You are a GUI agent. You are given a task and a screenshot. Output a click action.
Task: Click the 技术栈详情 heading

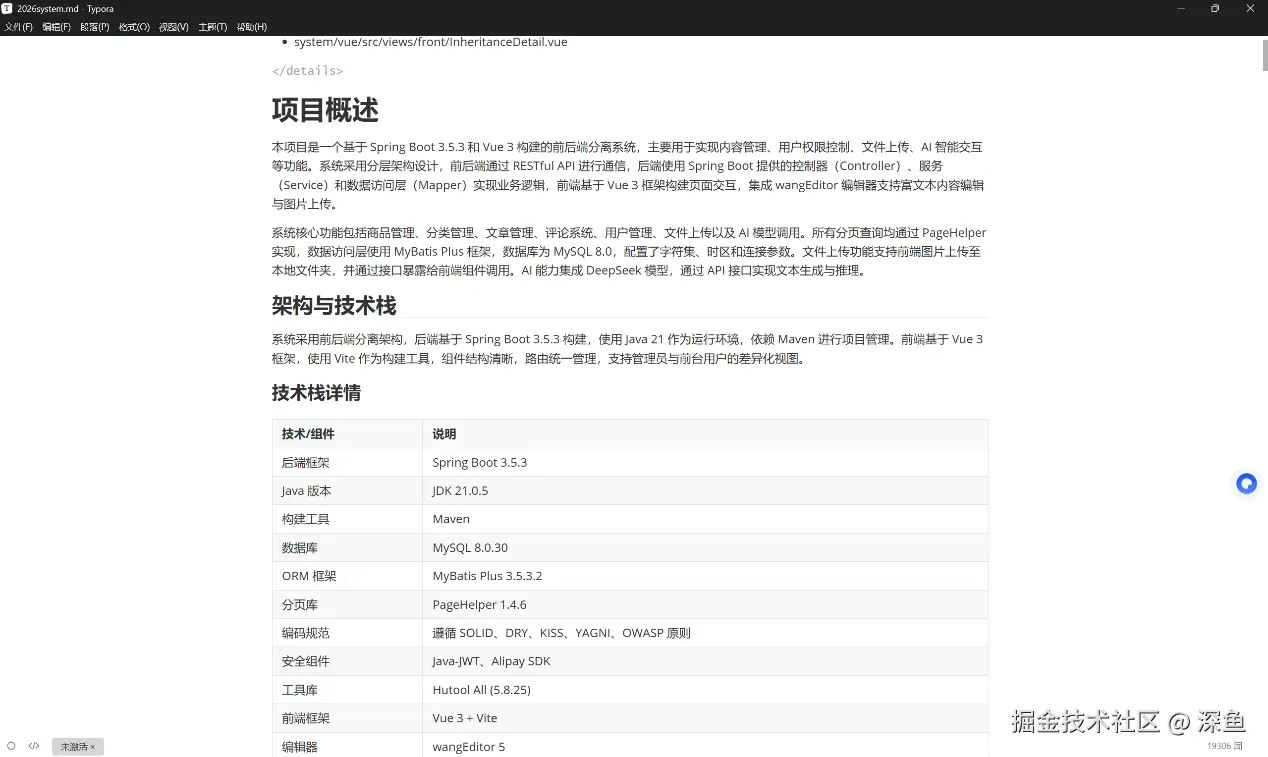point(316,393)
